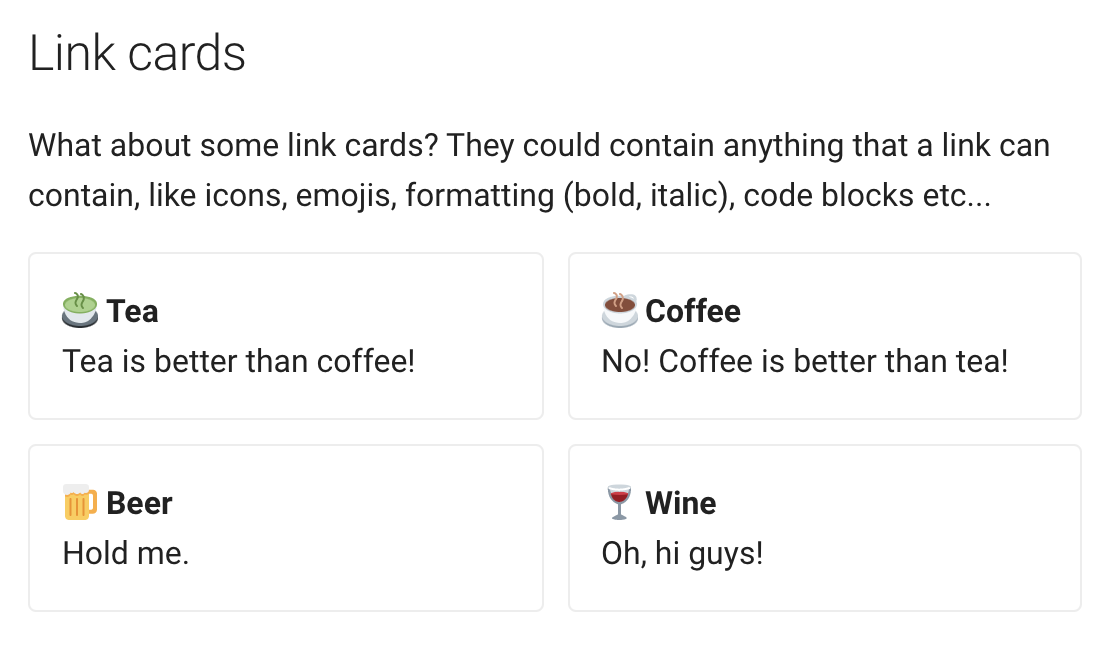Click the beer mug emoji on the Beer card
Image resolution: width=1106 pixels, height=652 pixels.
(81, 503)
